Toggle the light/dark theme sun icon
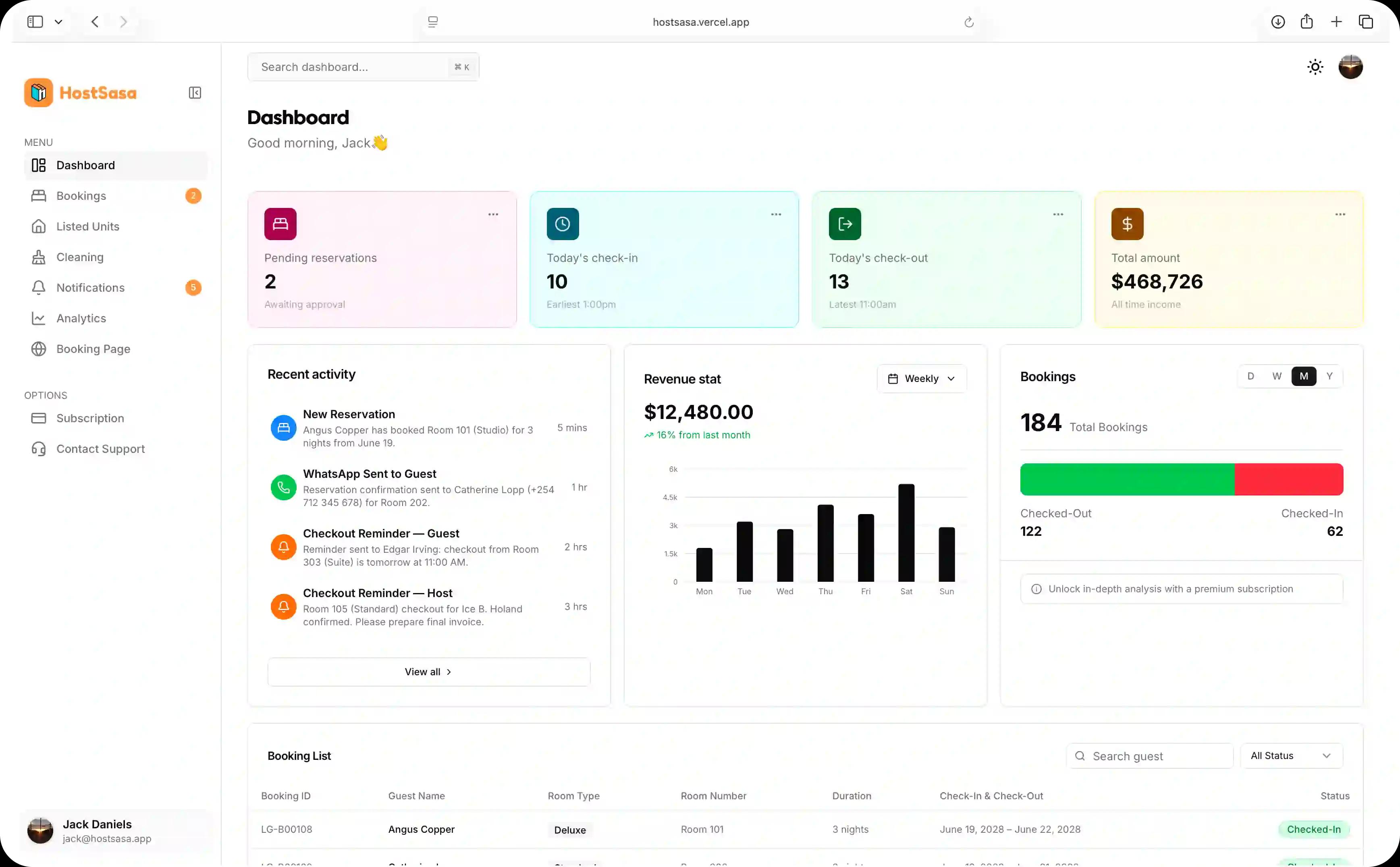The height and width of the screenshot is (867, 1400). coord(1315,67)
